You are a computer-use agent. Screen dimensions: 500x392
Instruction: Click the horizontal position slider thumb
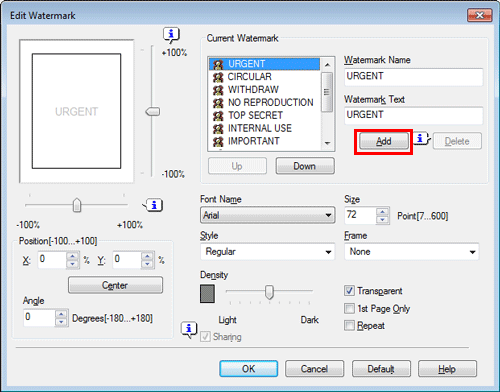point(77,205)
